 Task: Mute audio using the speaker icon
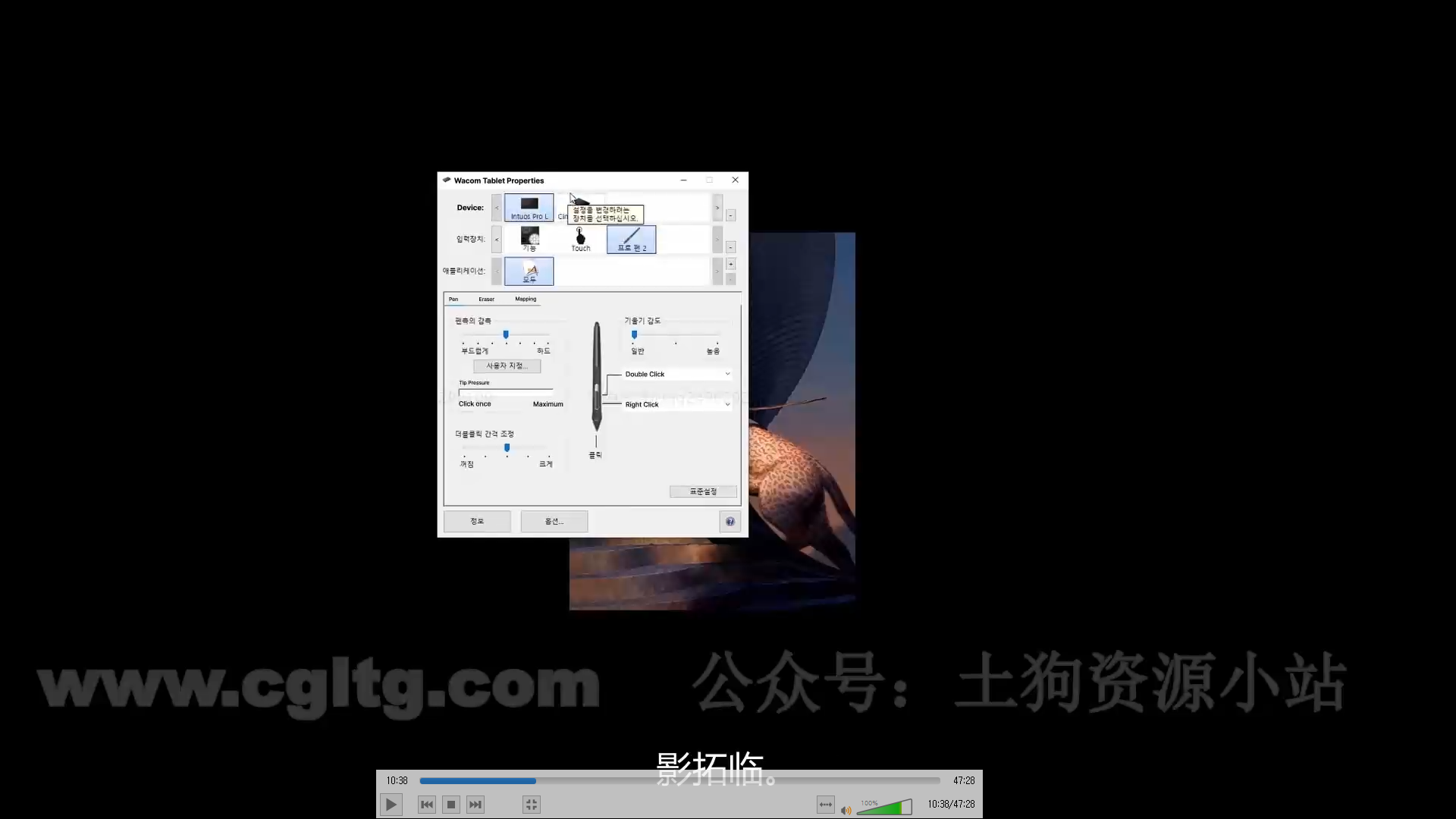(846, 810)
